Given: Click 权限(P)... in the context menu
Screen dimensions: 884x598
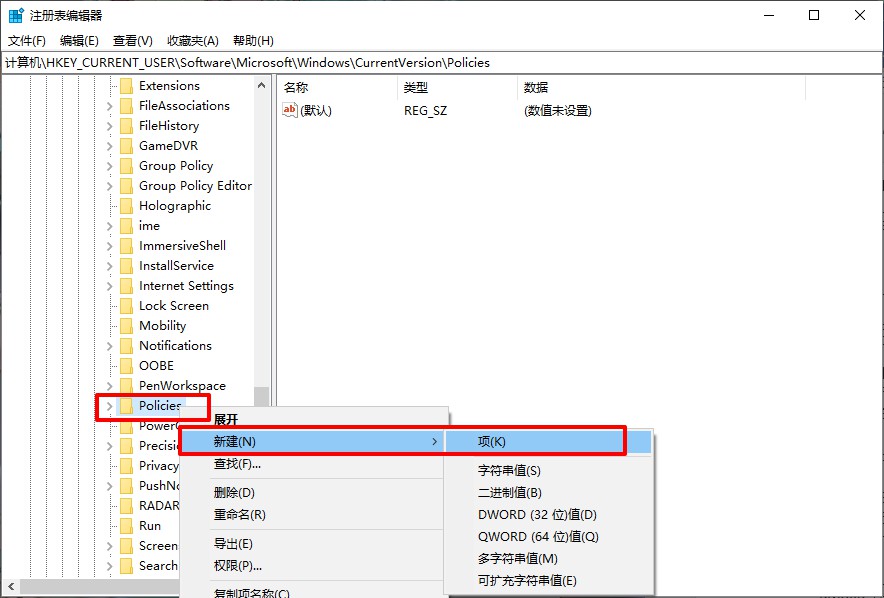Looking at the screenshot, I should [x=238, y=566].
